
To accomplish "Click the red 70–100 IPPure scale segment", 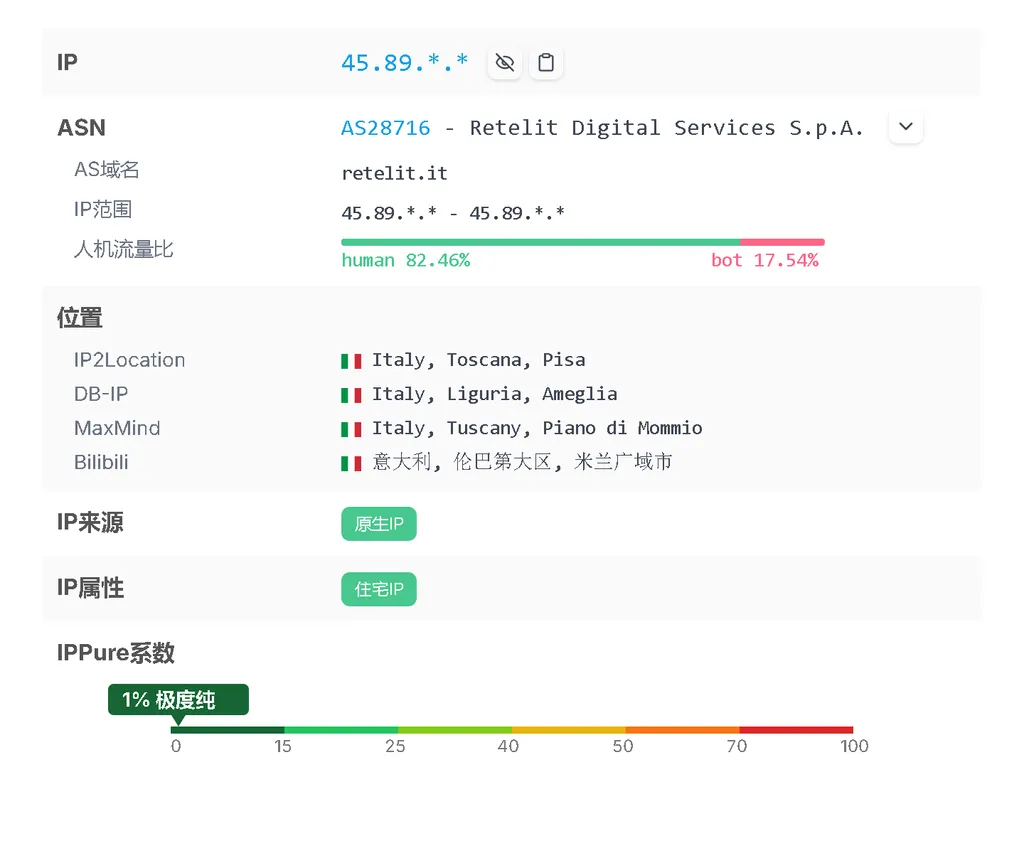I will click(796, 730).
